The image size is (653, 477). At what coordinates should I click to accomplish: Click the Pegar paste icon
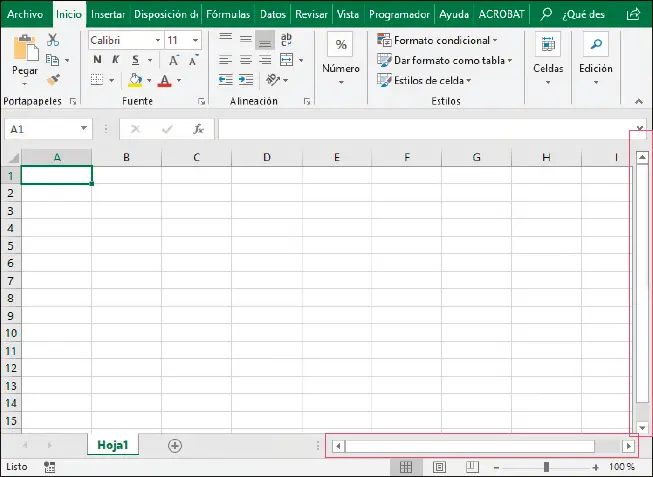click(x=26, y=48)
